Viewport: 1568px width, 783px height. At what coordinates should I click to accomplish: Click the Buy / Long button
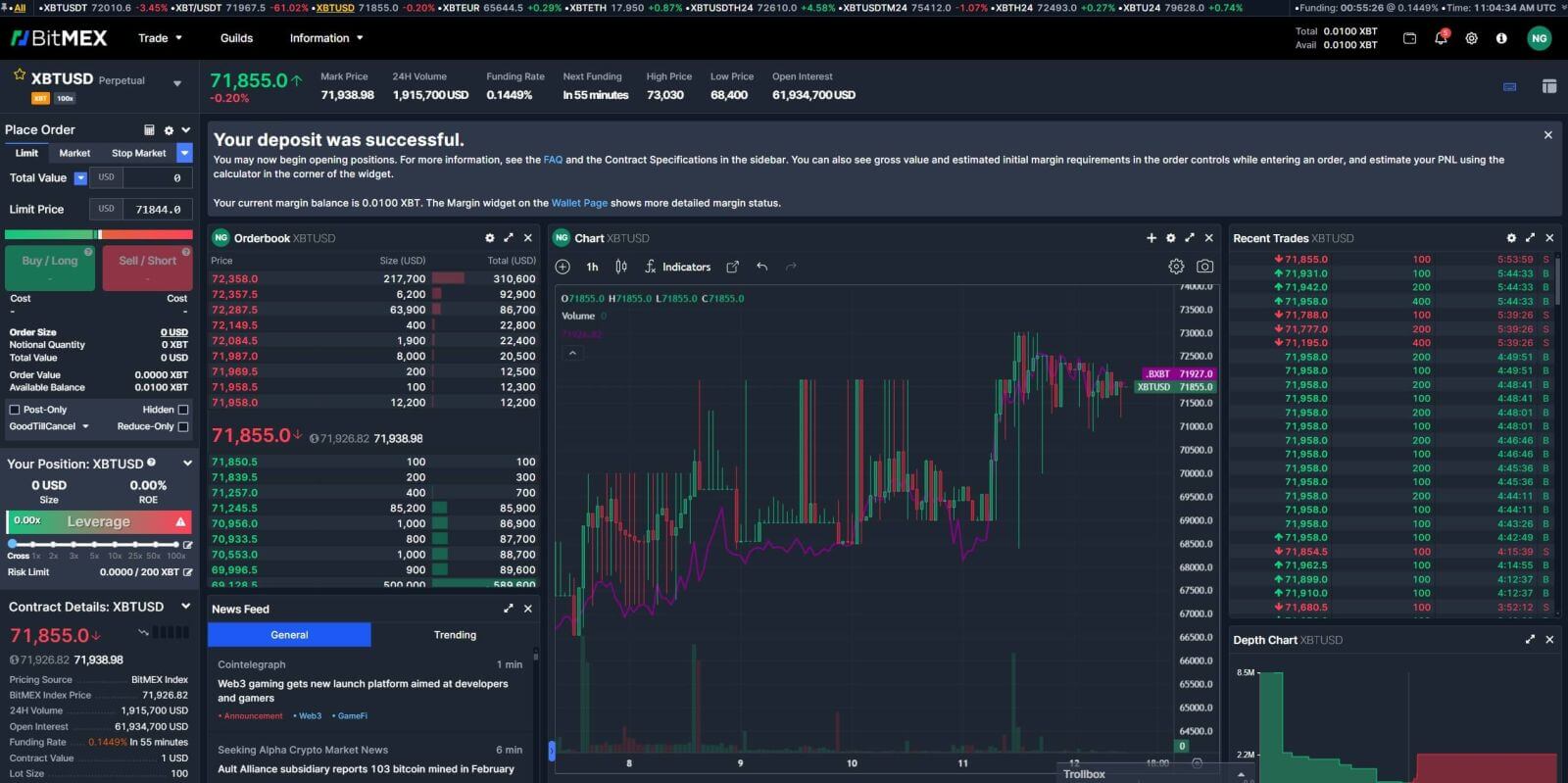tap(50, 268)
